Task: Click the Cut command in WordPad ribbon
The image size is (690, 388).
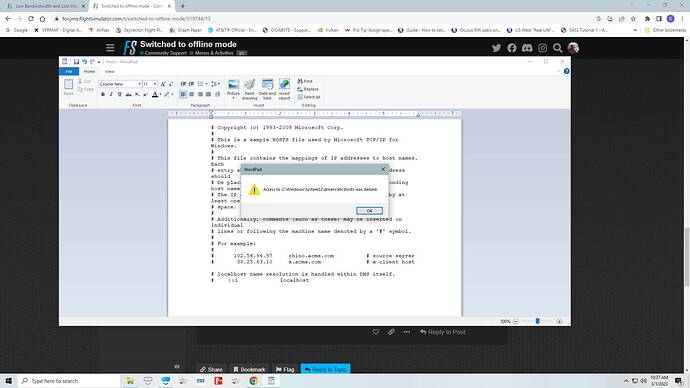Action: (x=84, y=81)
